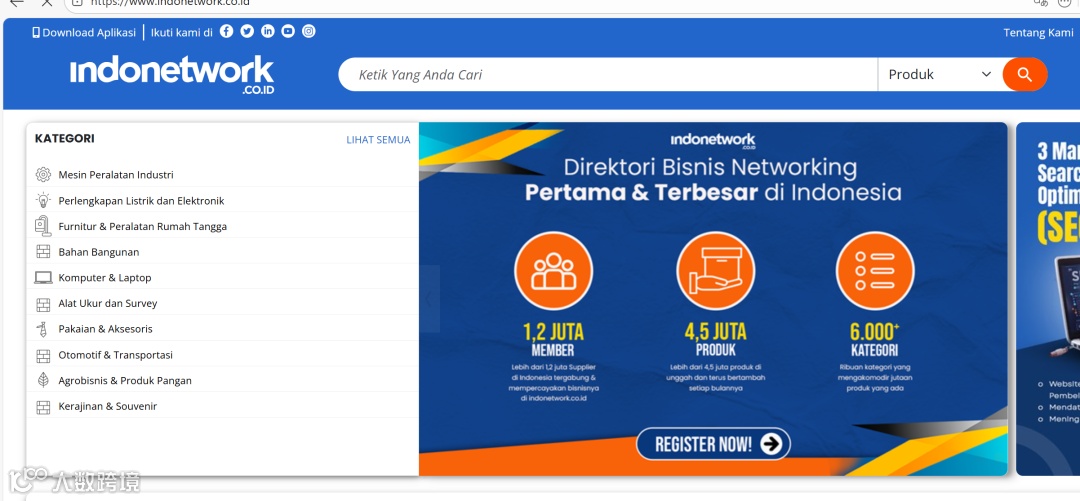Click the previous slide arrow on the banner
Screen dimensions: 1080x501
coord(430,299)
